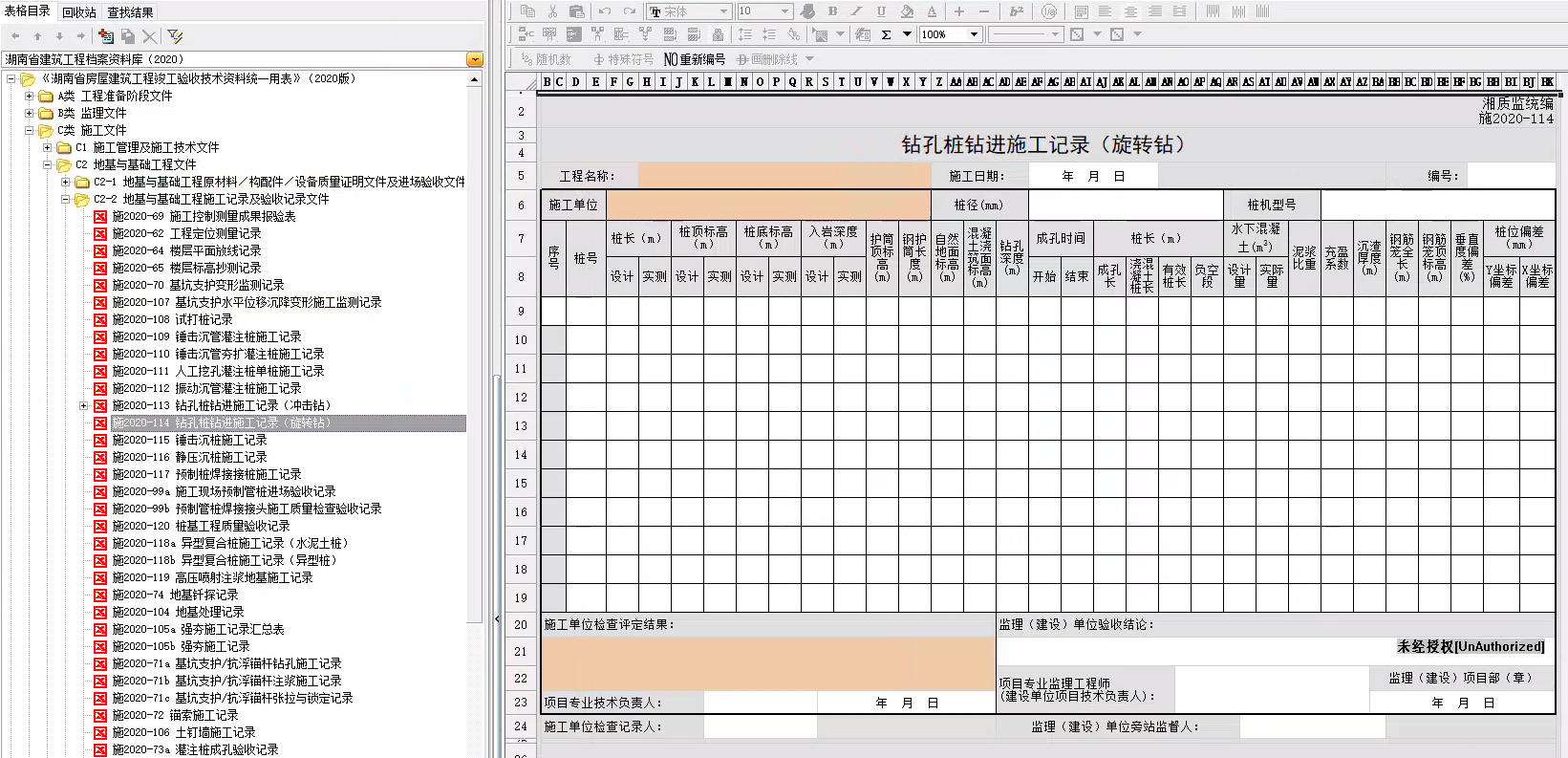Click the 特殊符号 toolbar button
Image resolution: width=1568 pixels, height=758 pixels.
click(x=623, y=59)
